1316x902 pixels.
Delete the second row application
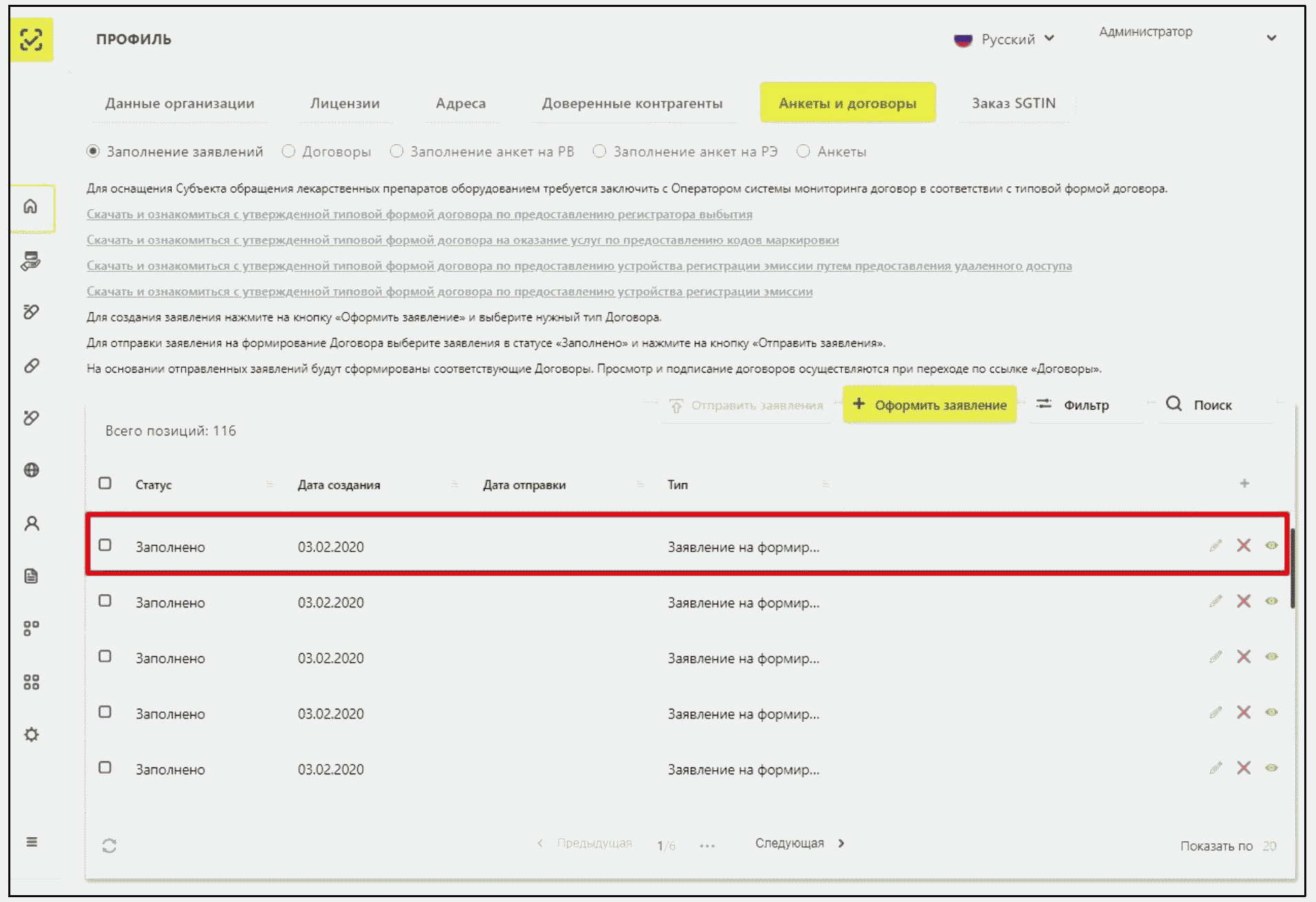[1244, 601]
